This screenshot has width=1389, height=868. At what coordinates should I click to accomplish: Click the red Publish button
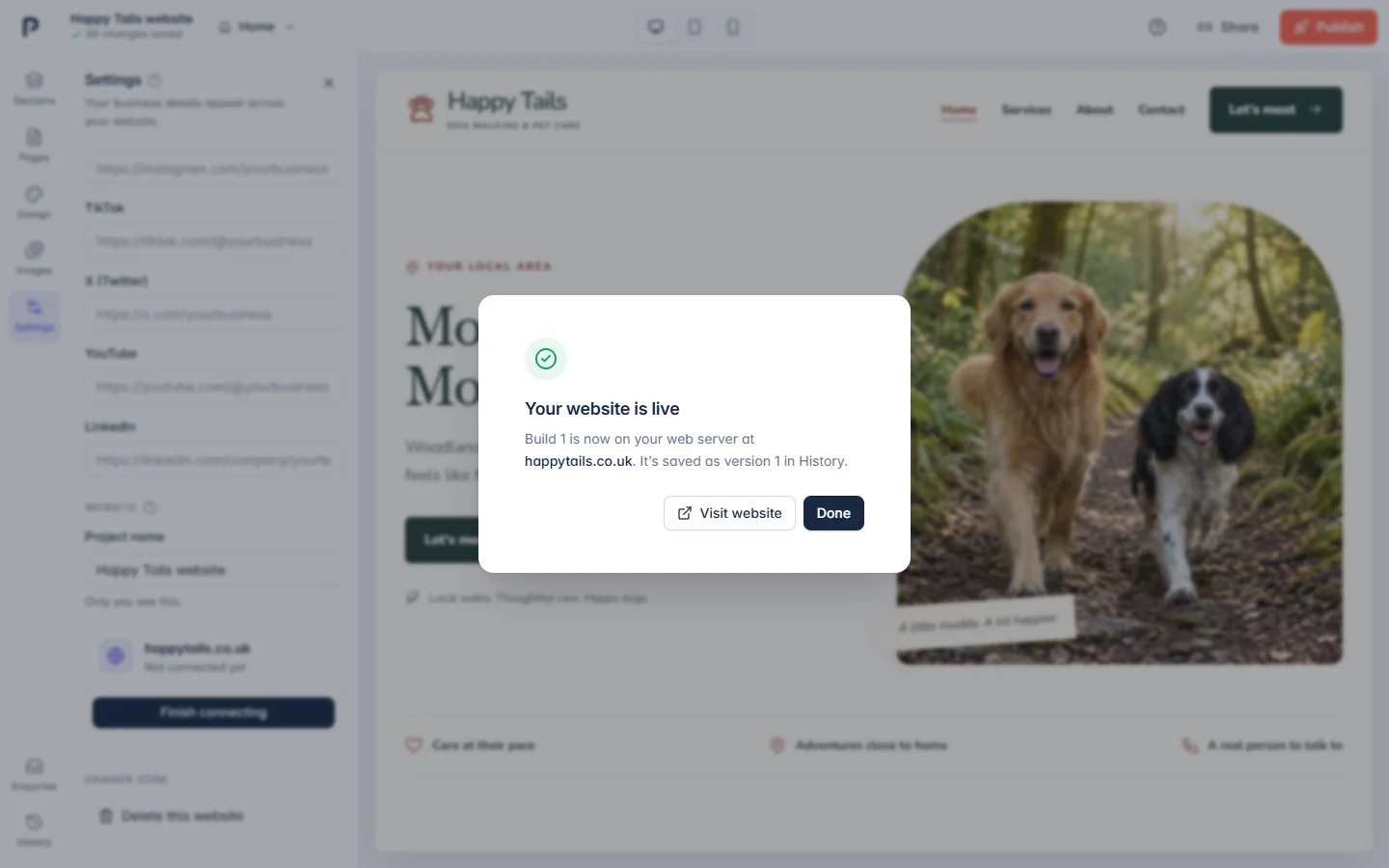coord(1328,27)
